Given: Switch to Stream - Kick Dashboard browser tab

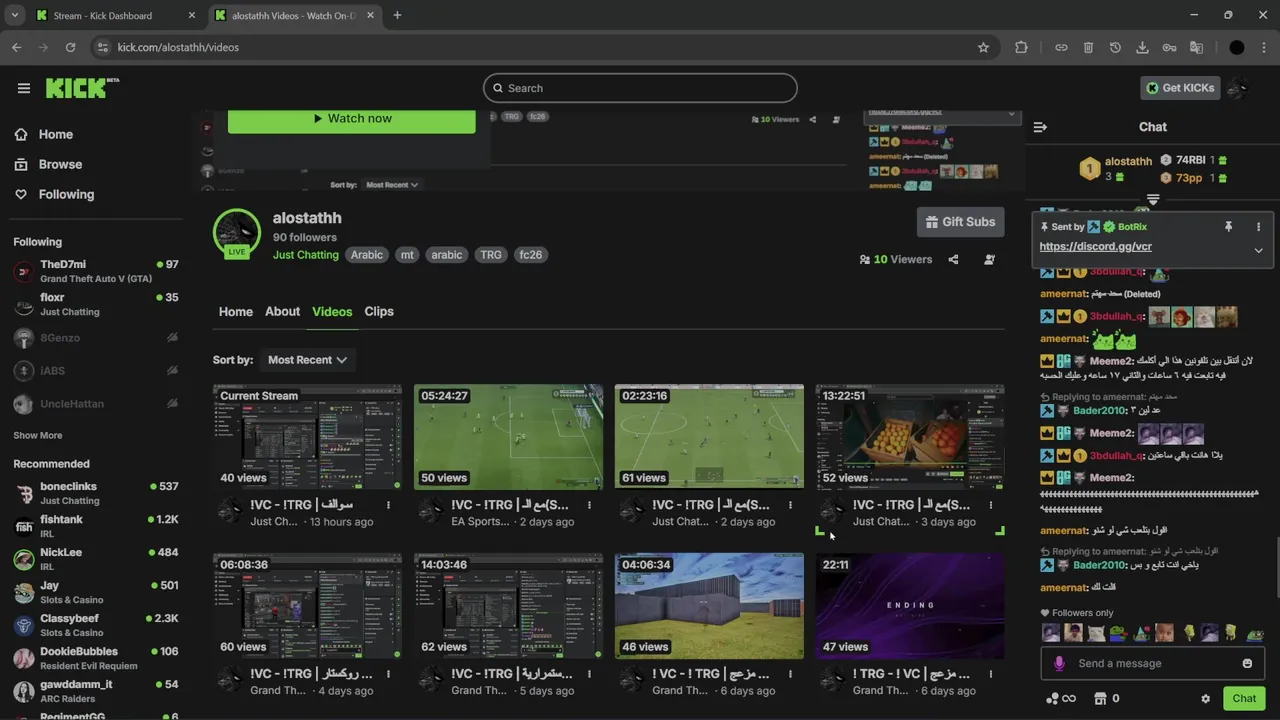Looking at the screenshot, I should 116,15.
